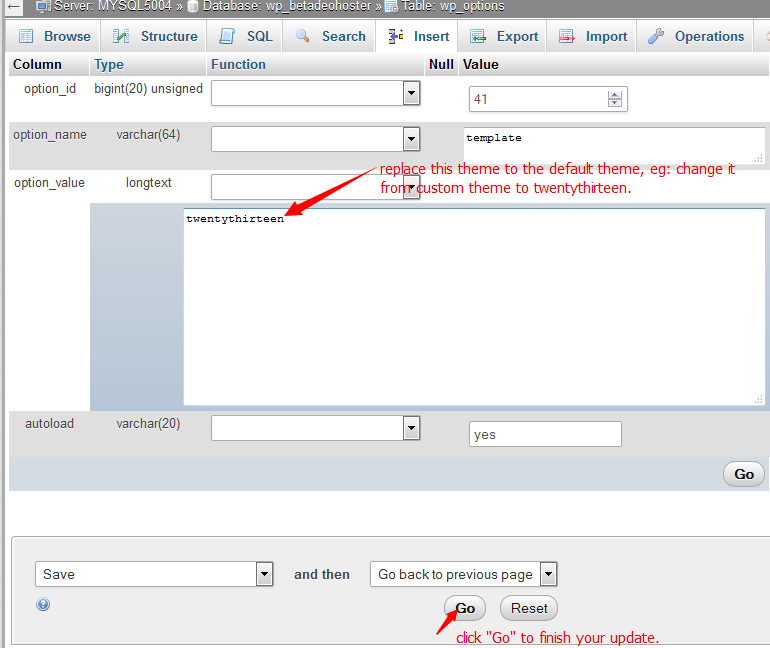This screenshot has width=770, height=648.
Task: Click the back arrow in breadcrumb bar
Action: 13,6
